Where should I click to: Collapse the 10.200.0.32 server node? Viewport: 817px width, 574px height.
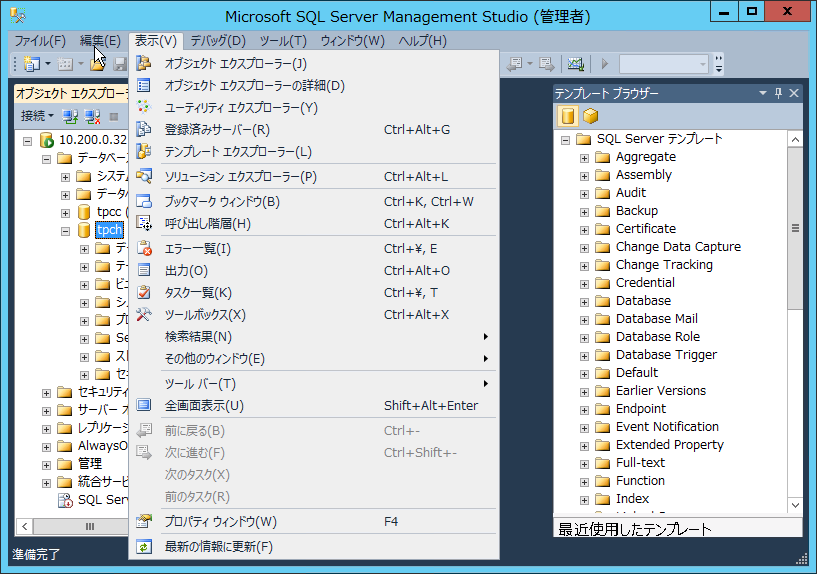[28, 141]
